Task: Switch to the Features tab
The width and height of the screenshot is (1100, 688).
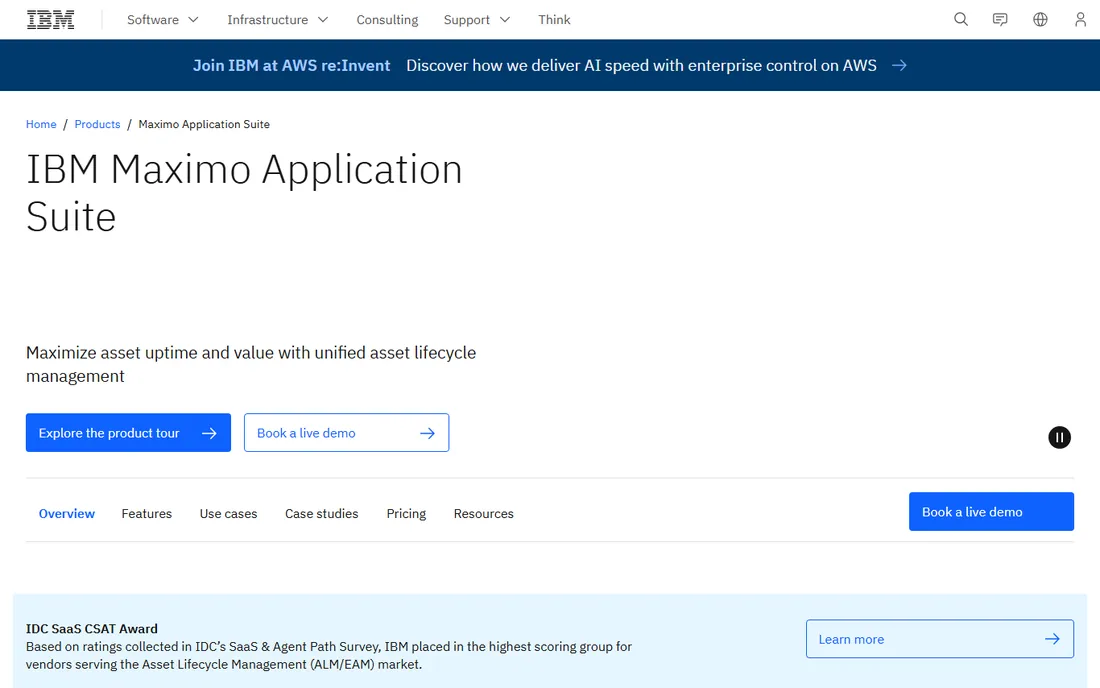Action: 147,513
